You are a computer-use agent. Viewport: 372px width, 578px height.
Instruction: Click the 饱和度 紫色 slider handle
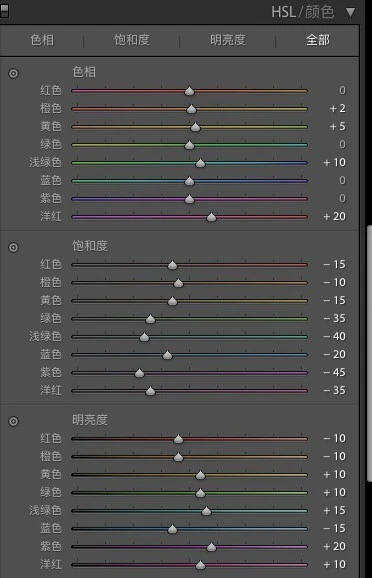point(139,373)
